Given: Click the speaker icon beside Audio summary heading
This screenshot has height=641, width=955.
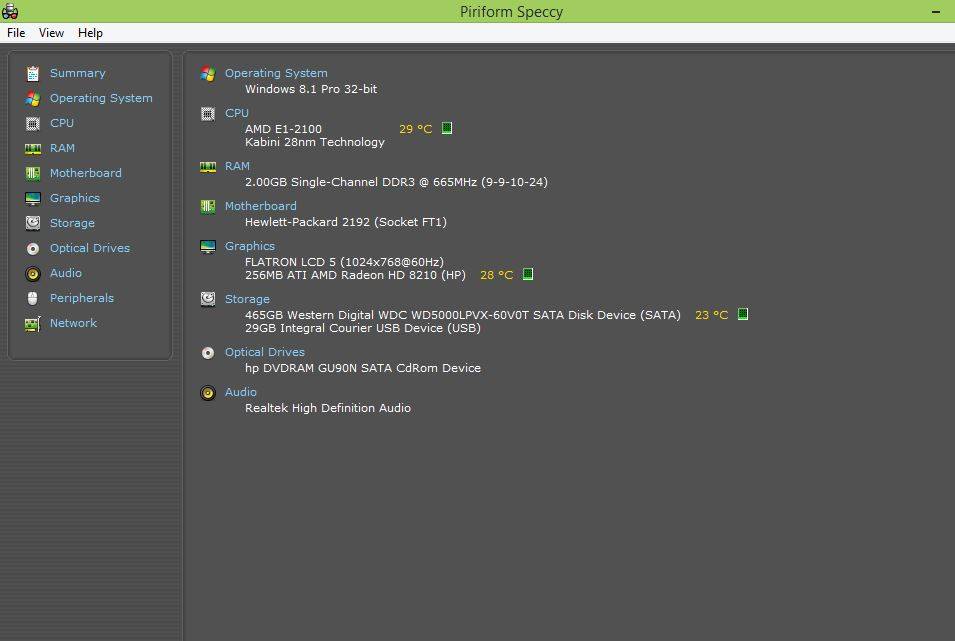Looking at the screenshot, I should 208,393.
